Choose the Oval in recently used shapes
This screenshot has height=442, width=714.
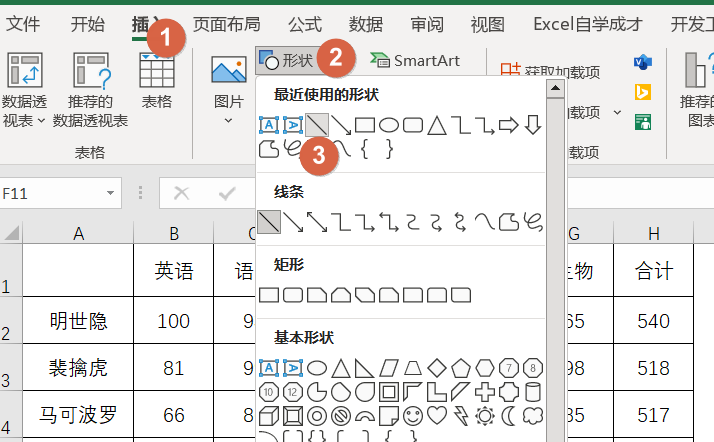coord(388,125)
